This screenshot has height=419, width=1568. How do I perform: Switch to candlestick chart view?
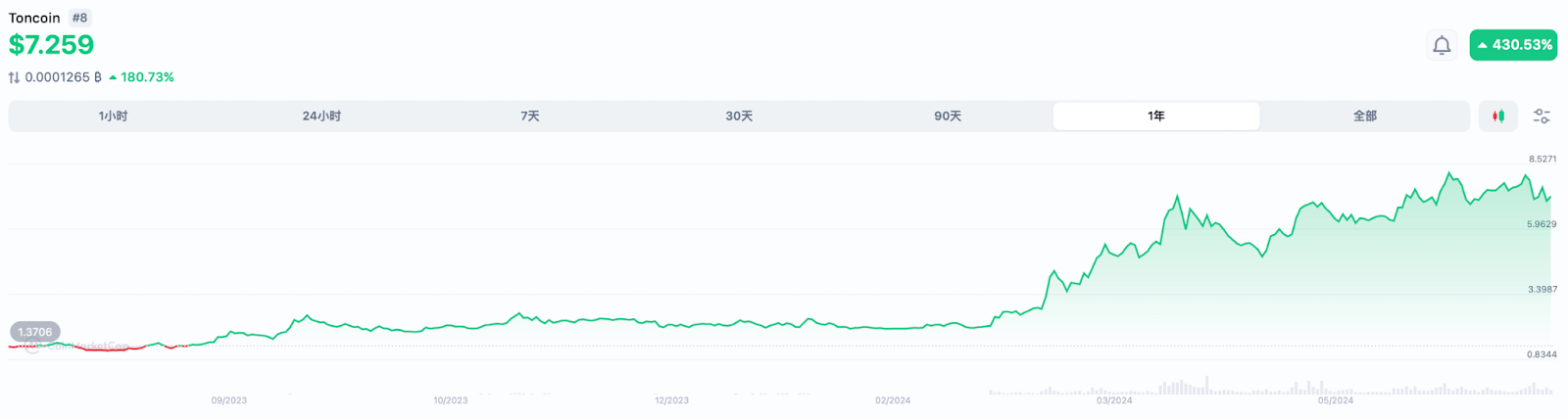point(1497,116)
